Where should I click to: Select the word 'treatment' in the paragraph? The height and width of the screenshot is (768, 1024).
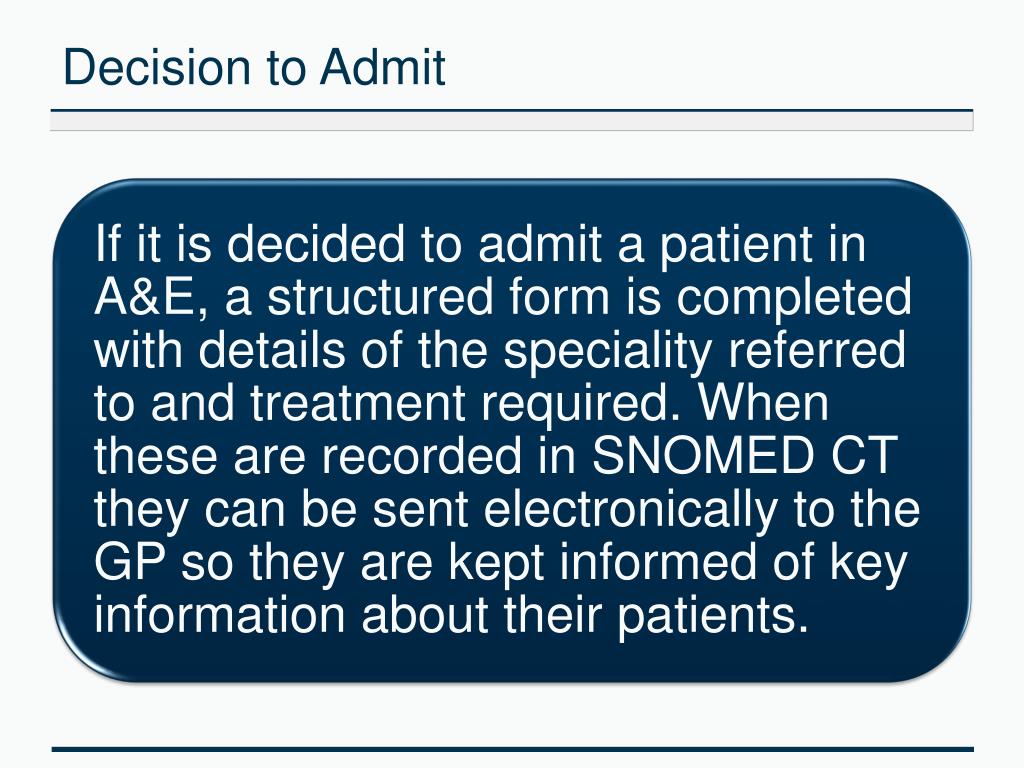click(358, 403)
